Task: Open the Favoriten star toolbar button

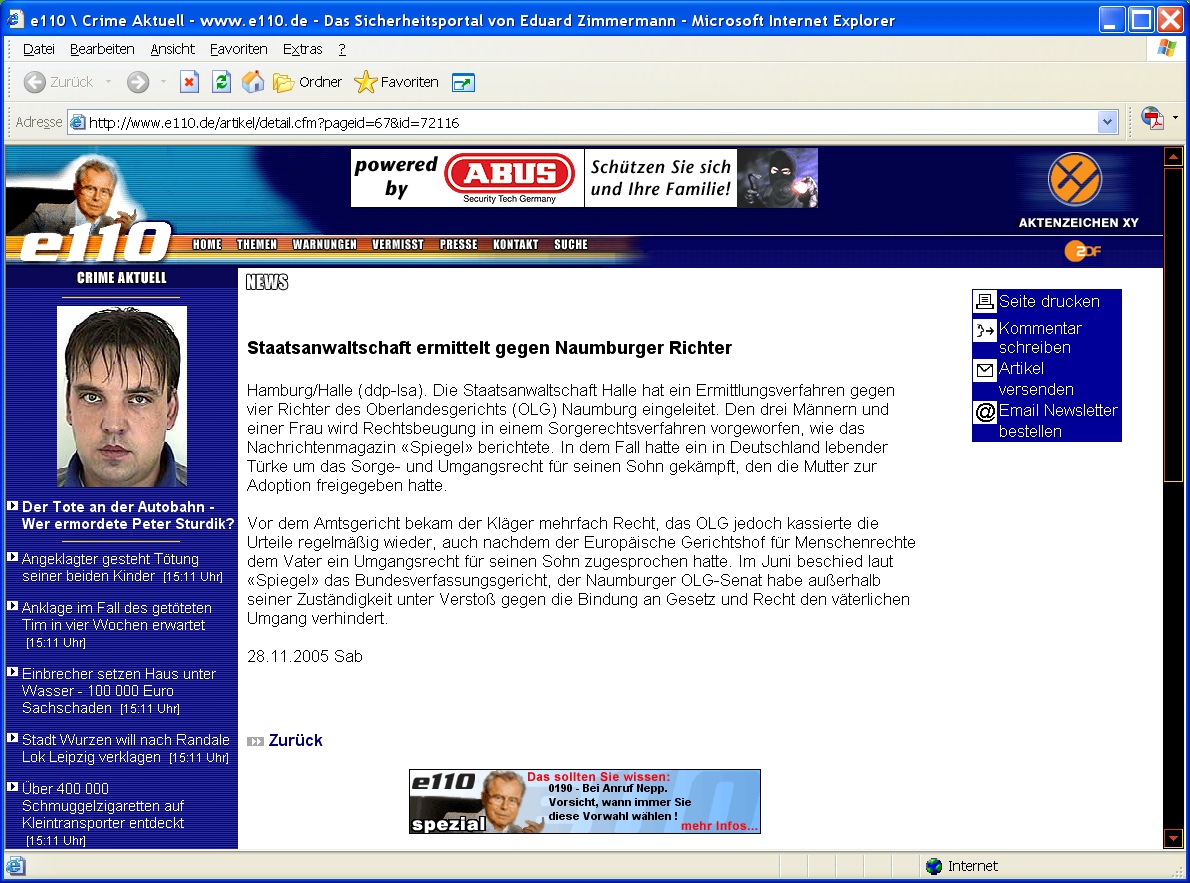Action: [397, 82]
